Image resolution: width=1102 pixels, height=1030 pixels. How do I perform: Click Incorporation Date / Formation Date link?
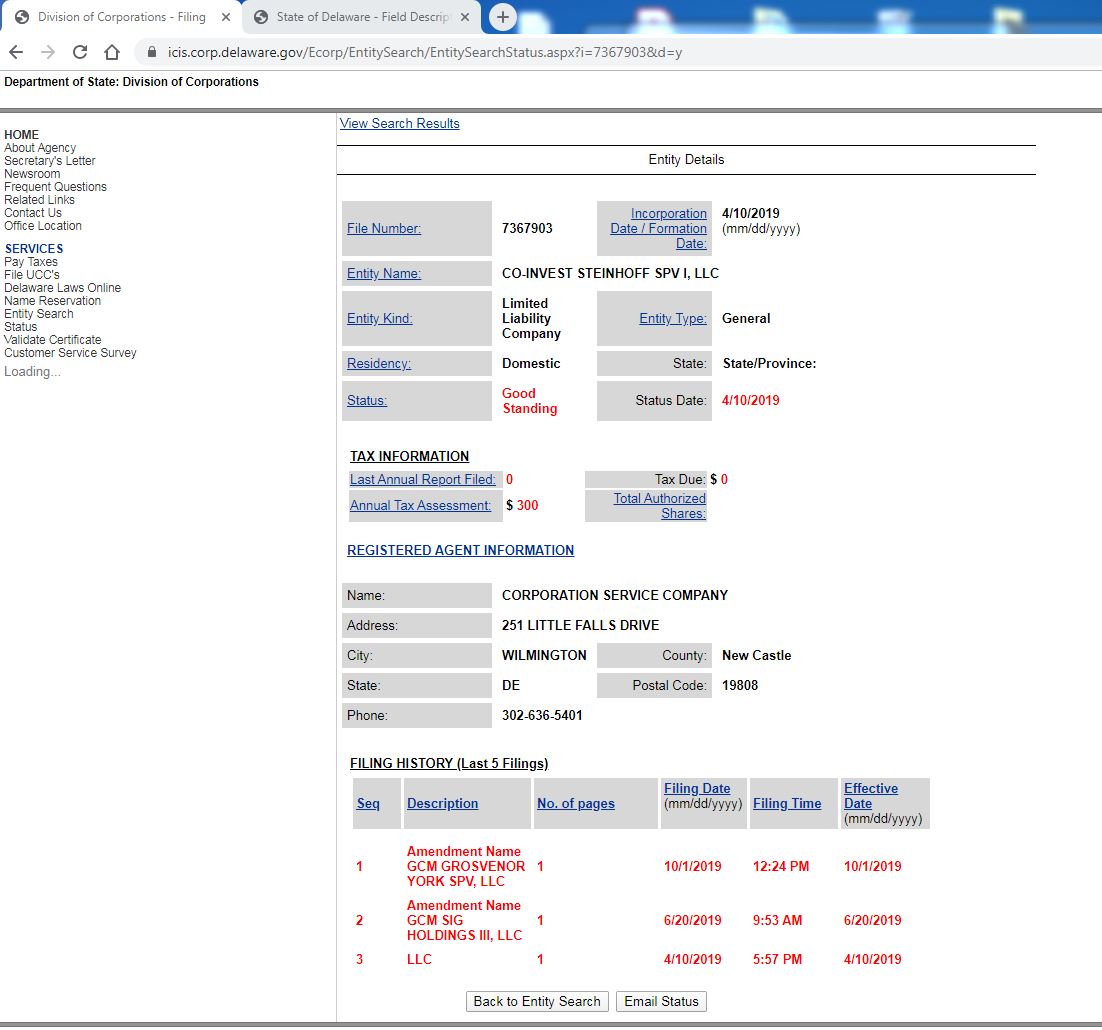[659, 228]
